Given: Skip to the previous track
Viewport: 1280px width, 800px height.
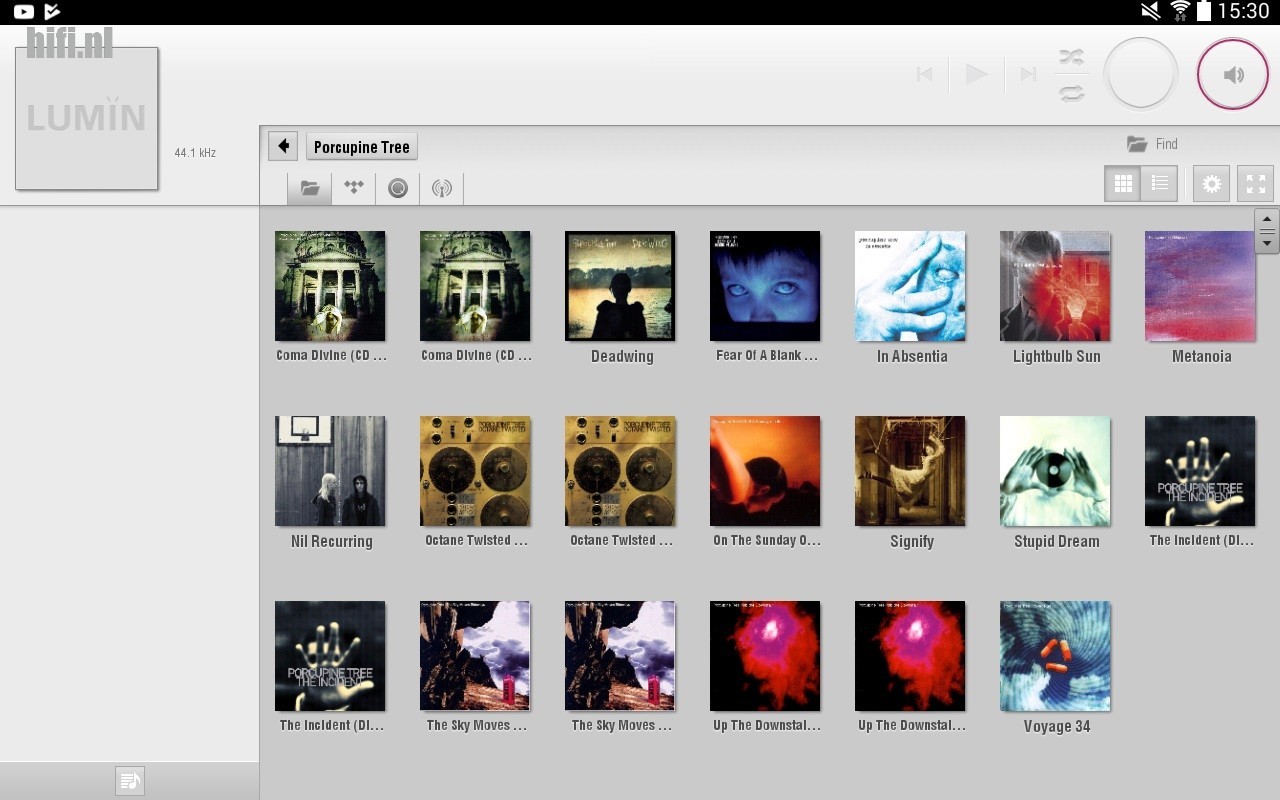Looking at the screenshot, I should tap(925, 74).
